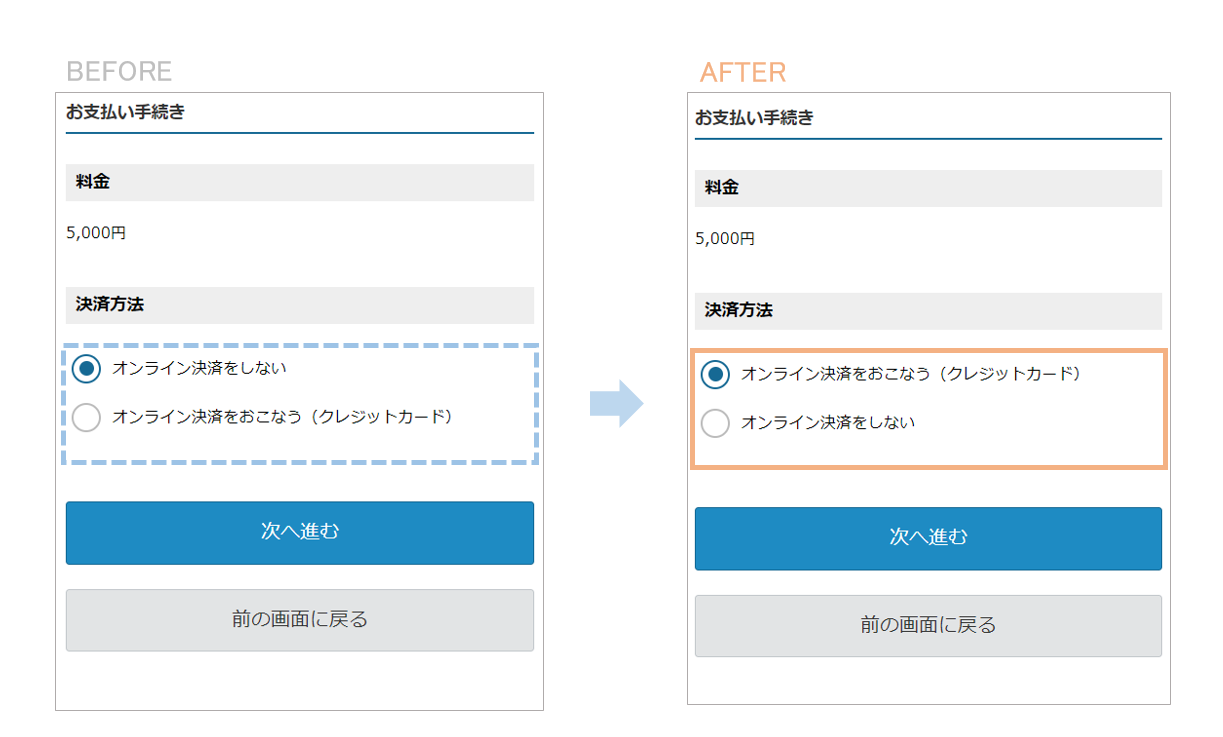Click 次へ進む button in BEFORE panel
The height and width of the screenshot is (737, 1223).
[299, 533]
